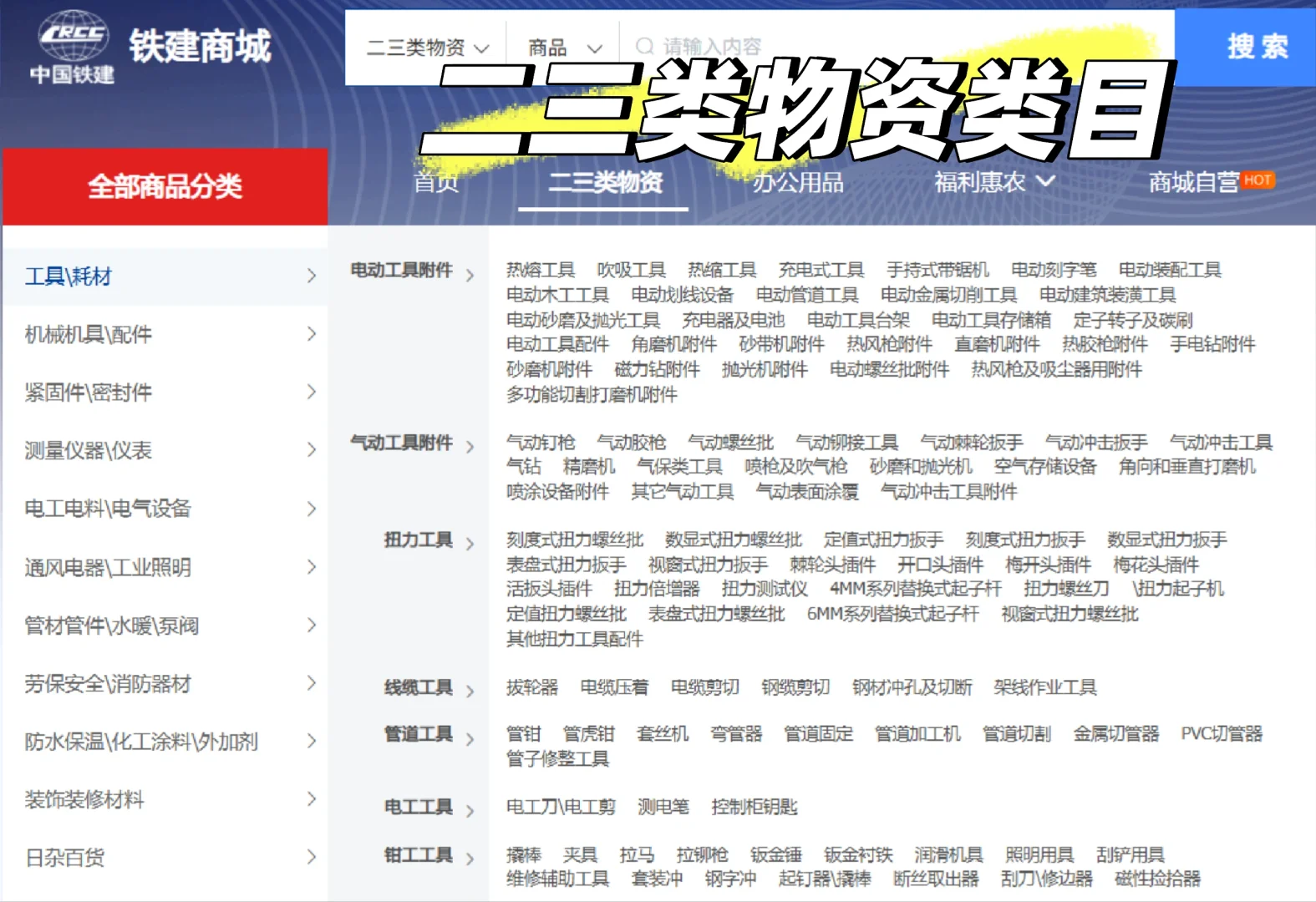The height and width of the screenshot is (902, 1316).
Task: Open the 管道工具 subcategory heading
Action: 419,734
